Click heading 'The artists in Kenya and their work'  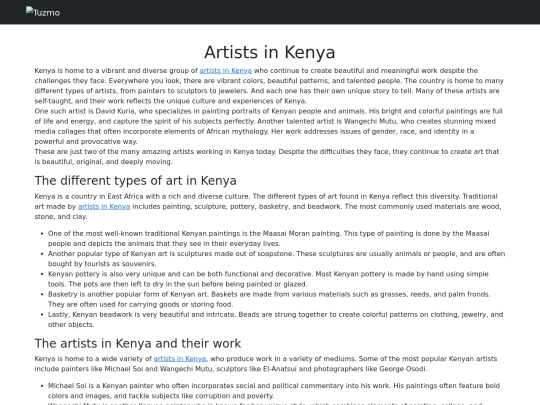pyautogui.click(x=138, y=343)
